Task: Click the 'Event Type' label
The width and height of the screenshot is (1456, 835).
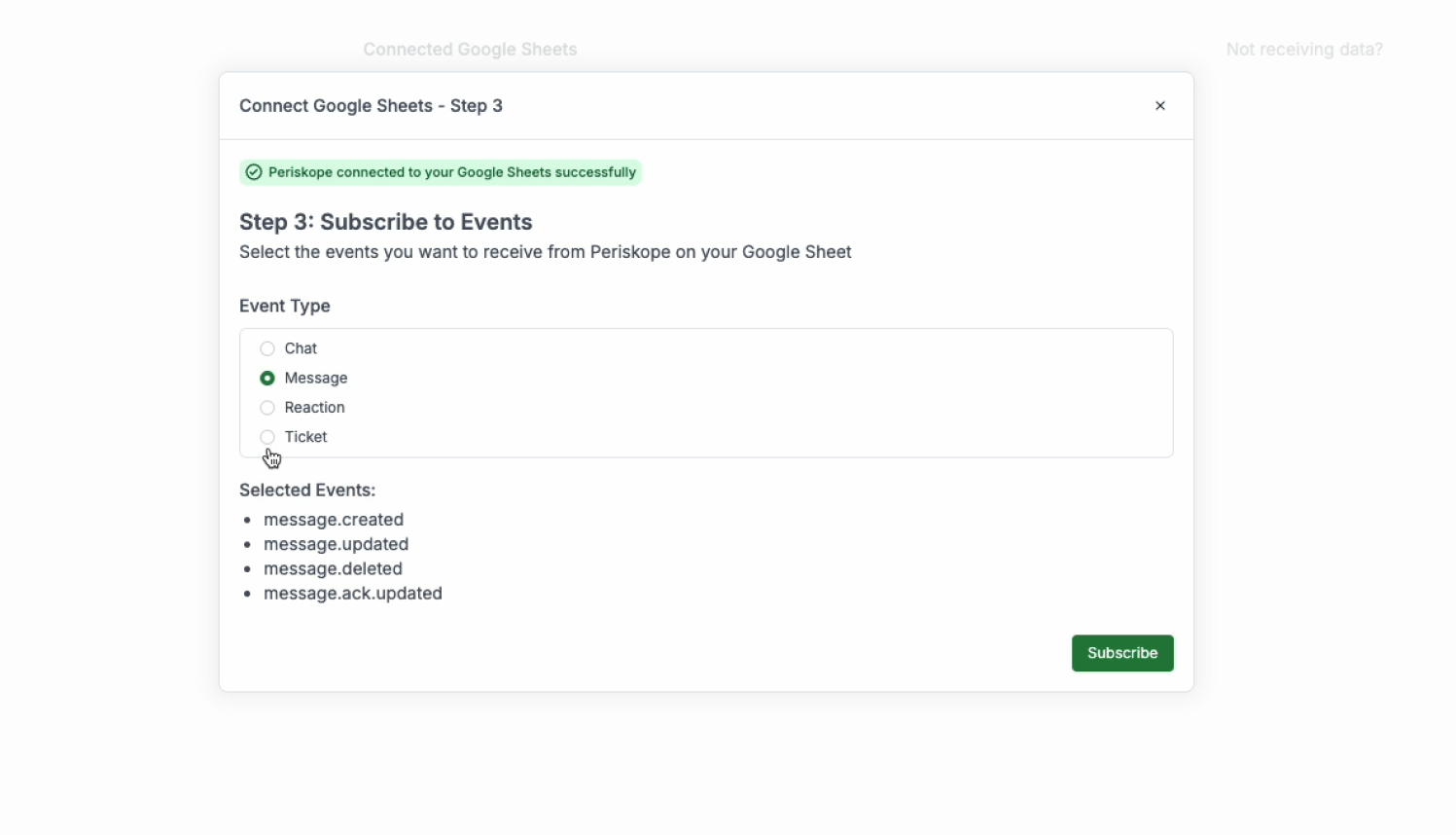Action: coord(285,306)
